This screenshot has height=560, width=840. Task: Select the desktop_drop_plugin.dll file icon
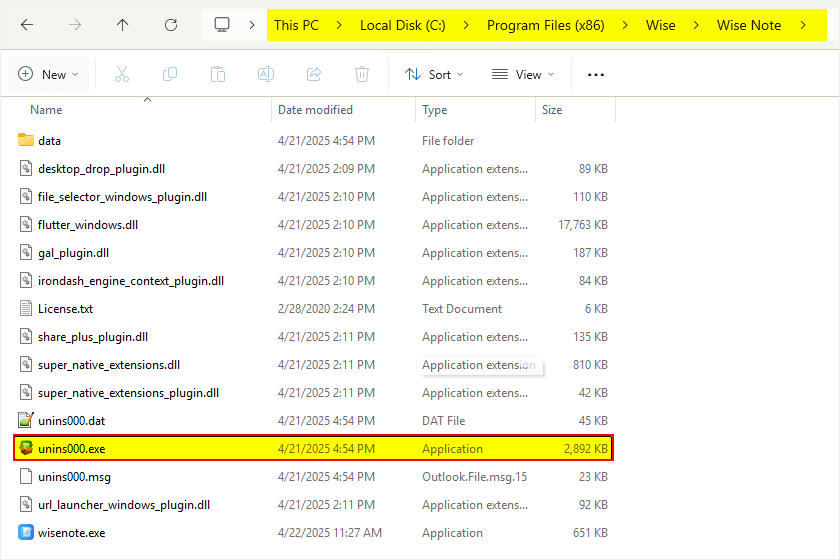coord(26,168)
